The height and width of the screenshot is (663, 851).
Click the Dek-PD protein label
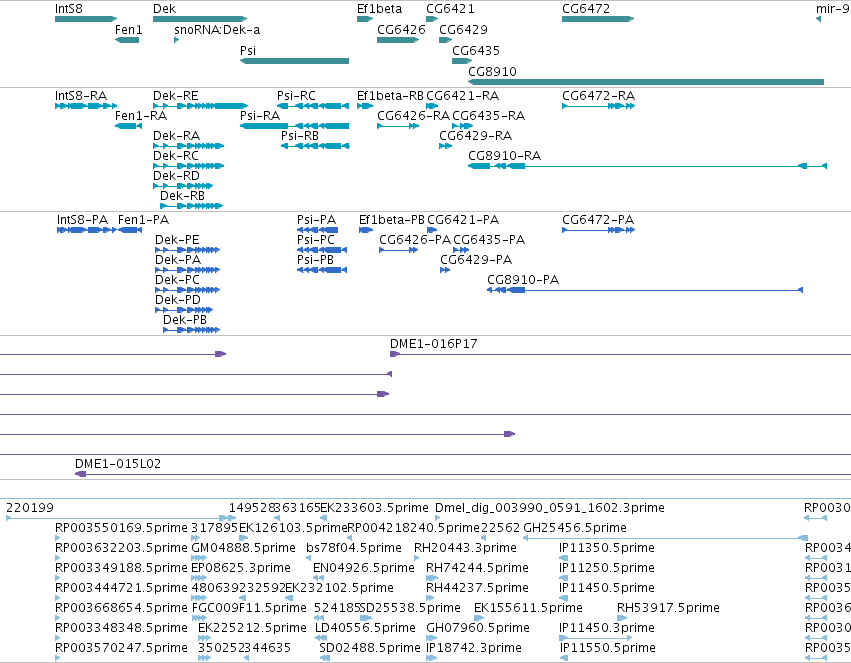click(x=178, y=300)
